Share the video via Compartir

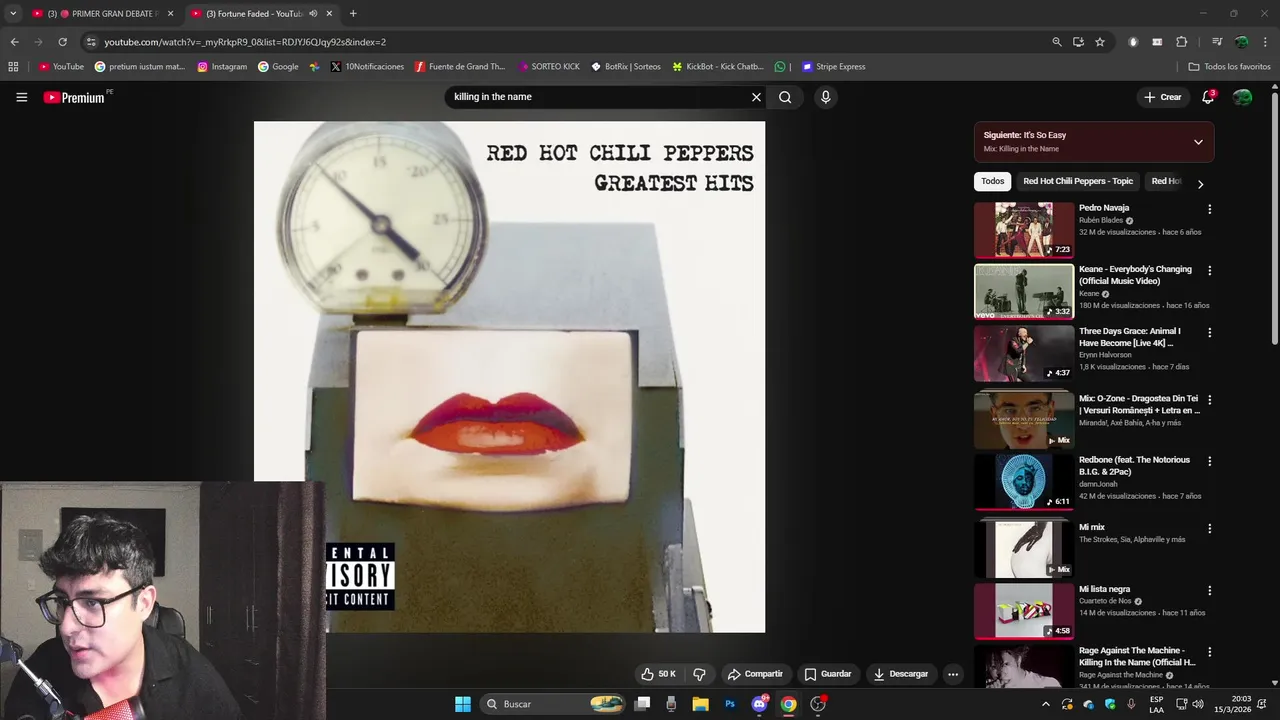coord(755,674)
